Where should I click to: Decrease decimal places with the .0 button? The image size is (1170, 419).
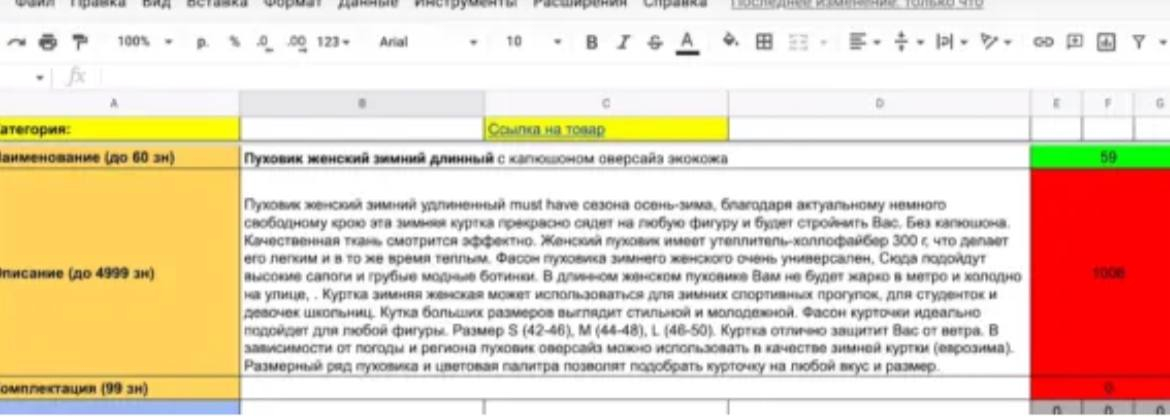point(263,42)
